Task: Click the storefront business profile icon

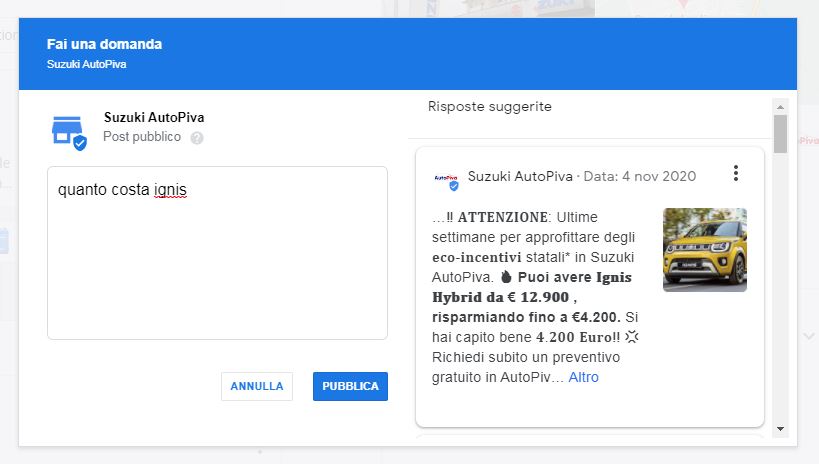Action: (67, 129)
